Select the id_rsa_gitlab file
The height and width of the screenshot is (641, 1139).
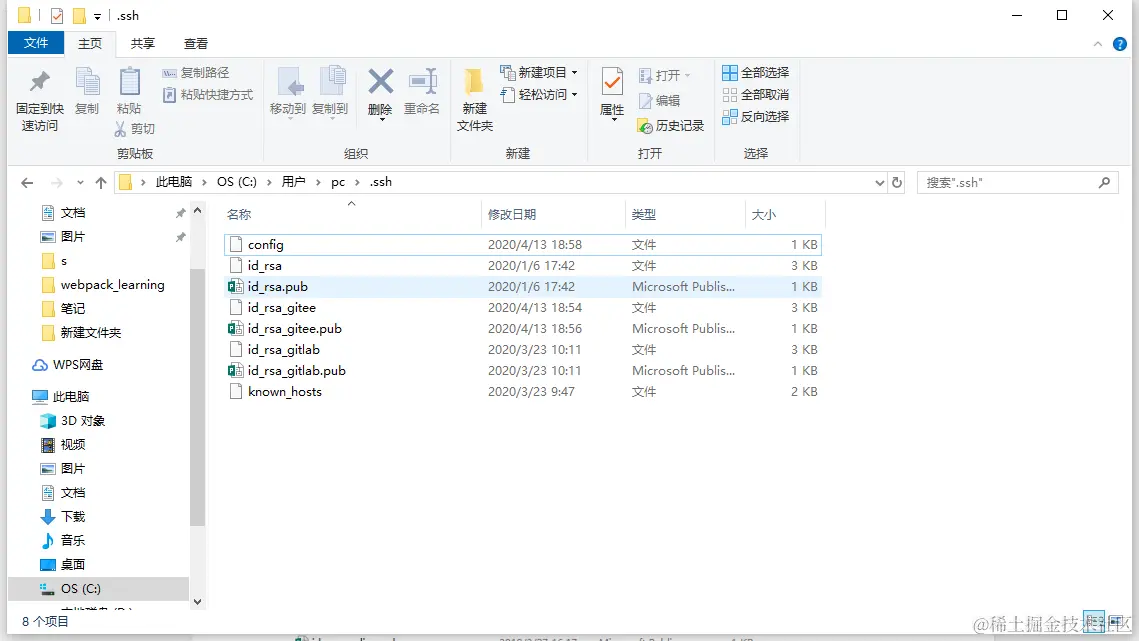[x=523, y=350]
